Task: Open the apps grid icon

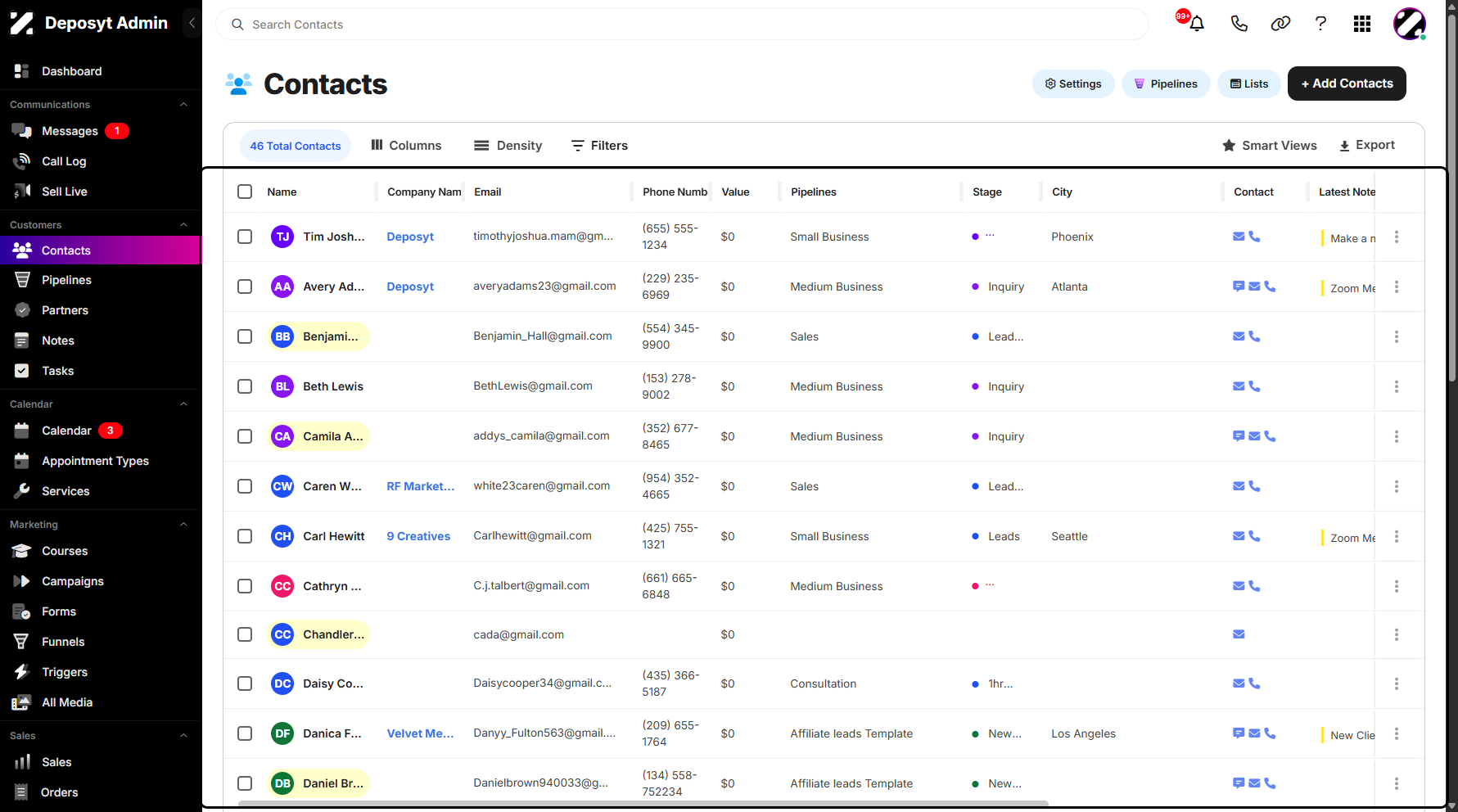Action: click(1362, 24)
